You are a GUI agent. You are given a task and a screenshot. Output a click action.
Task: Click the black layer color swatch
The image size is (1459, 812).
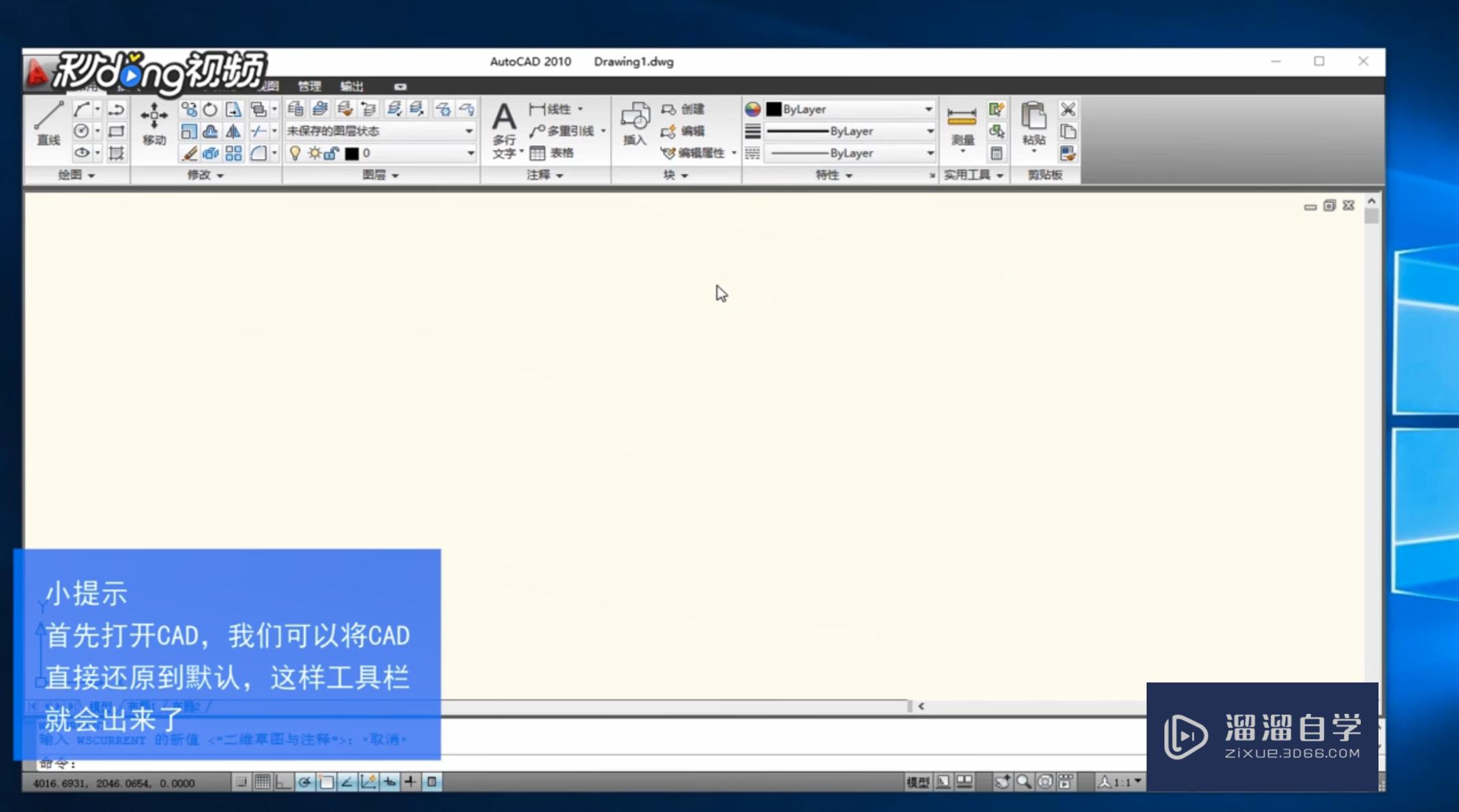[x=353, y=153]
